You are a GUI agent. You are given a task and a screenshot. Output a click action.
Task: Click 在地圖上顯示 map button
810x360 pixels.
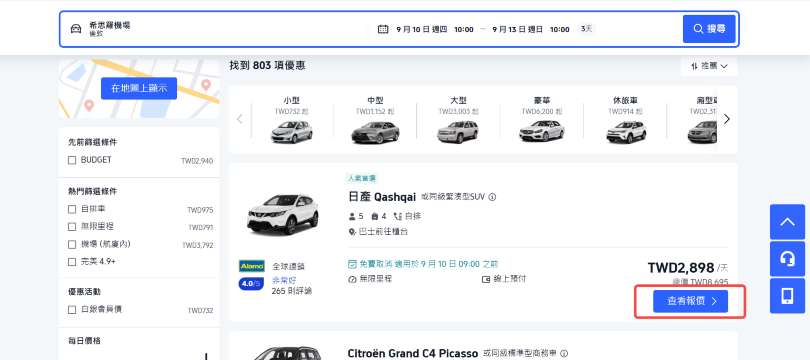click(x=139, y=88)
